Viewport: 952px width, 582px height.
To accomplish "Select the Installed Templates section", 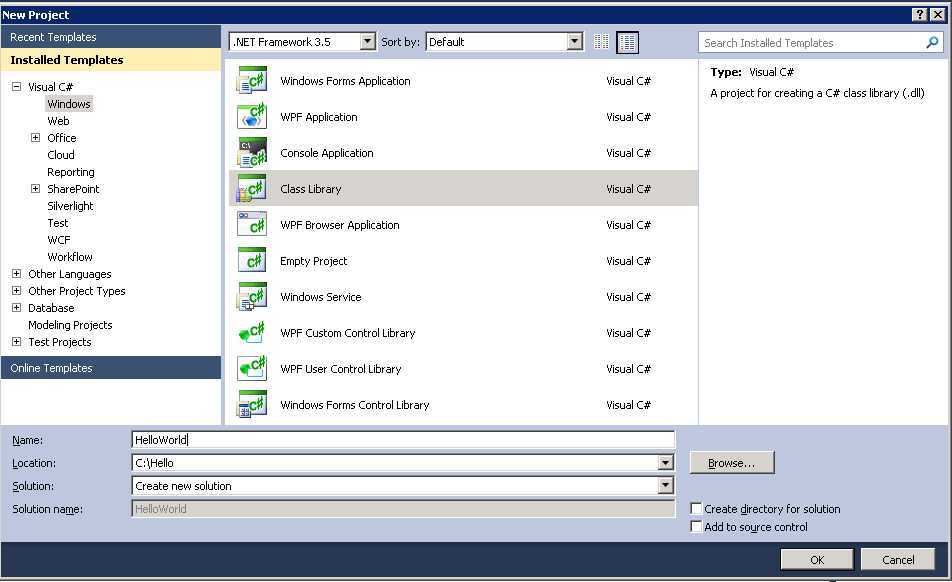I will 111,59.
